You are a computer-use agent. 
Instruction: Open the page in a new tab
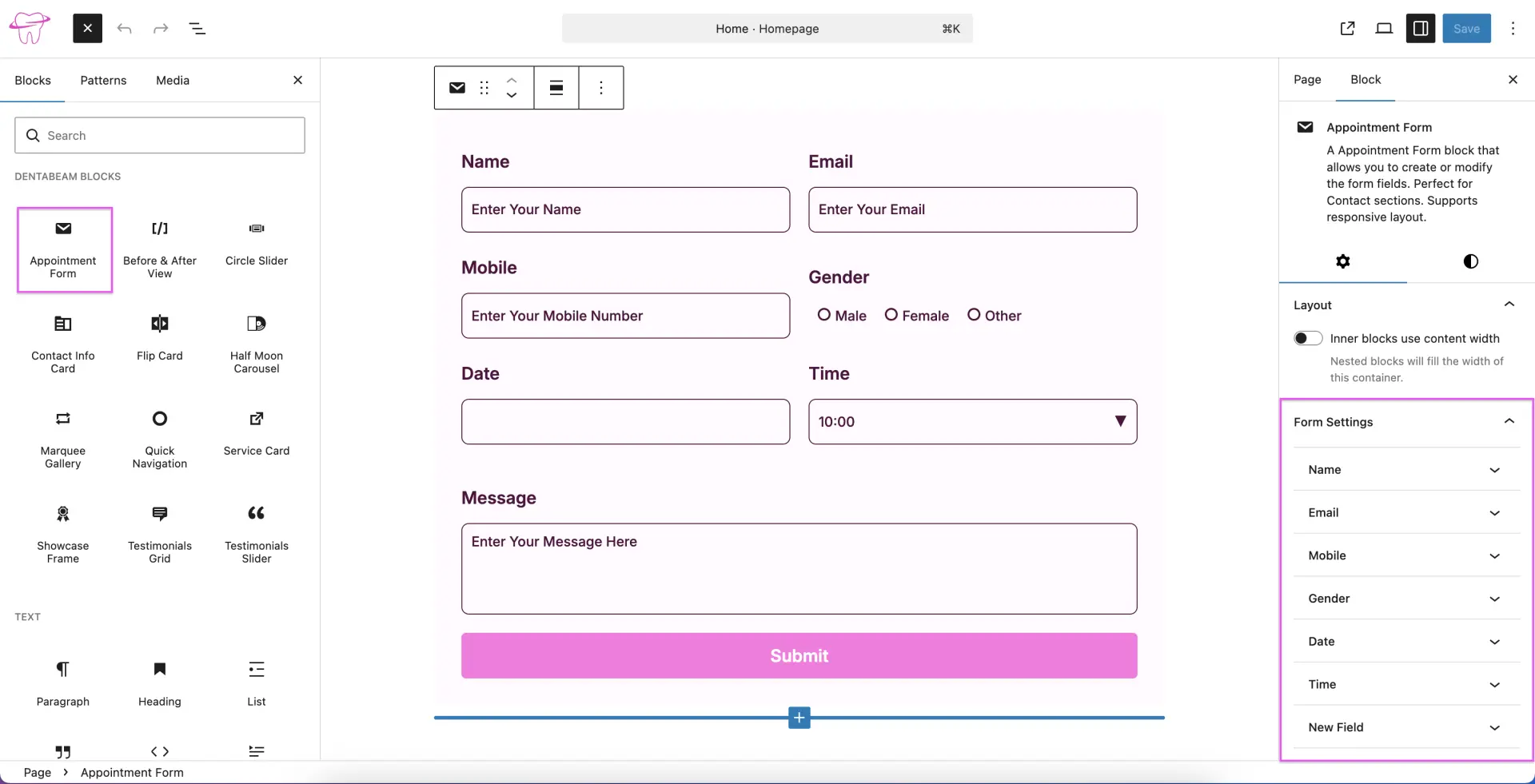click(1347, 28)
